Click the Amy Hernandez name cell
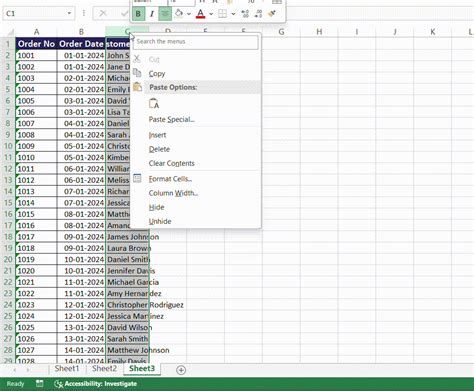474x391 pixels. point(127,293)
